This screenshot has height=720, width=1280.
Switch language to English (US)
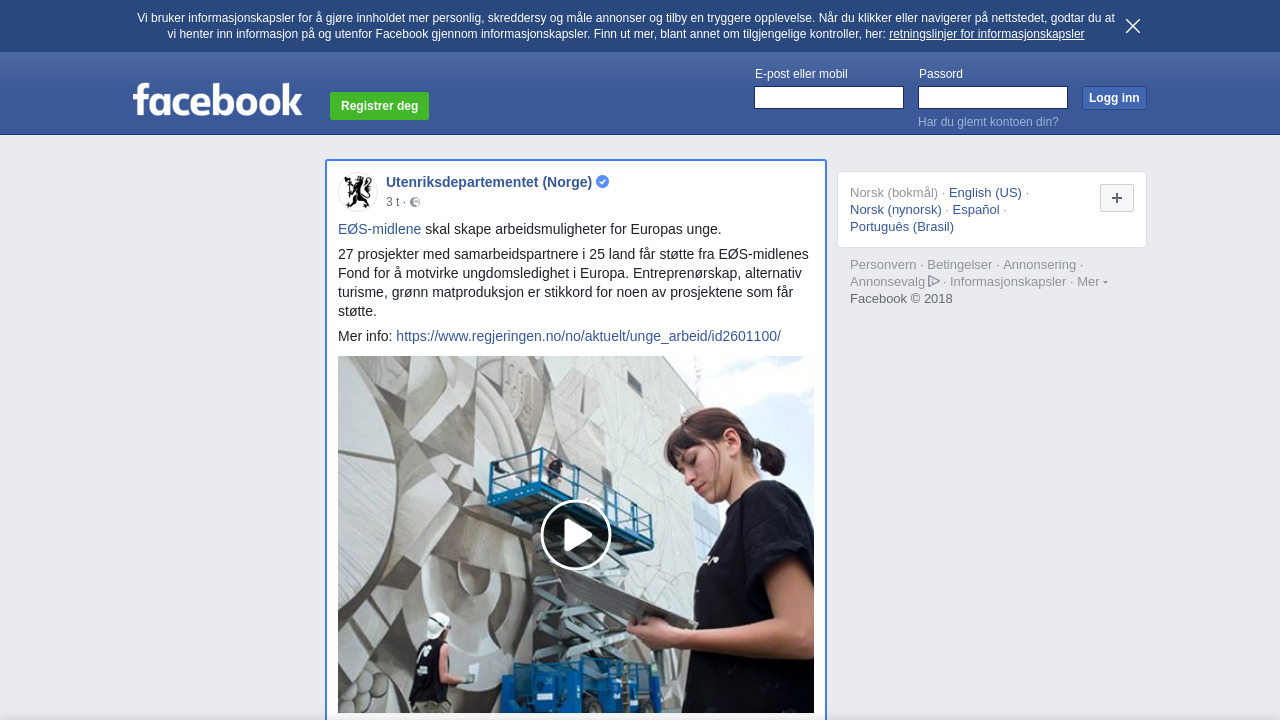coord(985,193)
